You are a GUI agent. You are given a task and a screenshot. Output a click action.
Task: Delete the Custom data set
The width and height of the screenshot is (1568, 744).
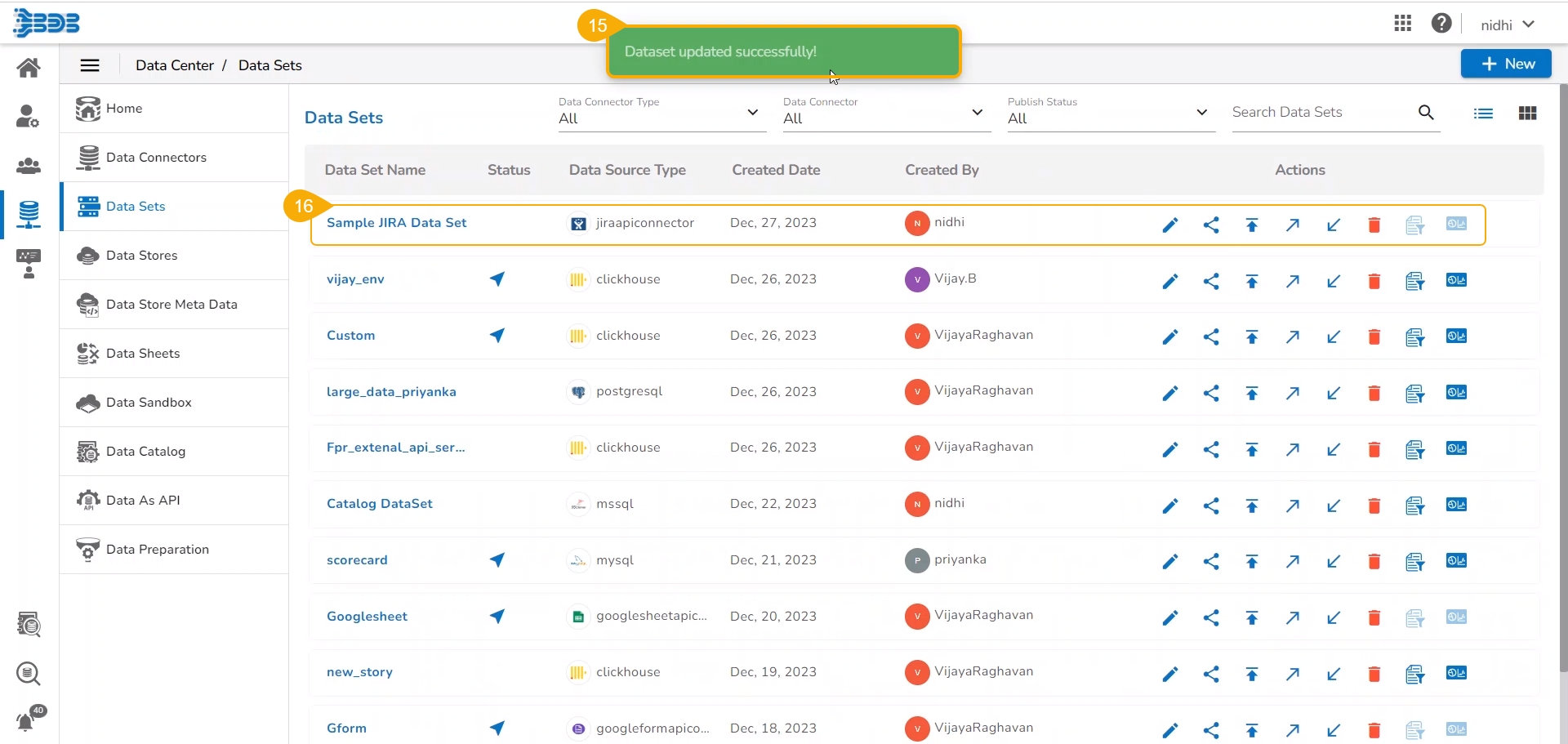pos(1374,337)
